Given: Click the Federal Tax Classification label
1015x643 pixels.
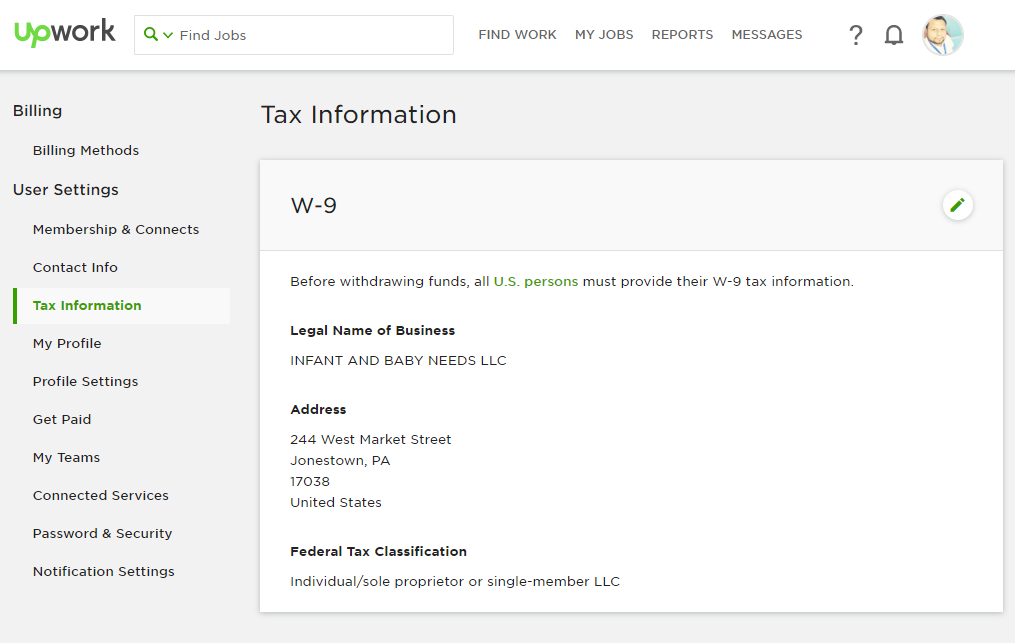Looking at the screenshot, I should [378, 552].
